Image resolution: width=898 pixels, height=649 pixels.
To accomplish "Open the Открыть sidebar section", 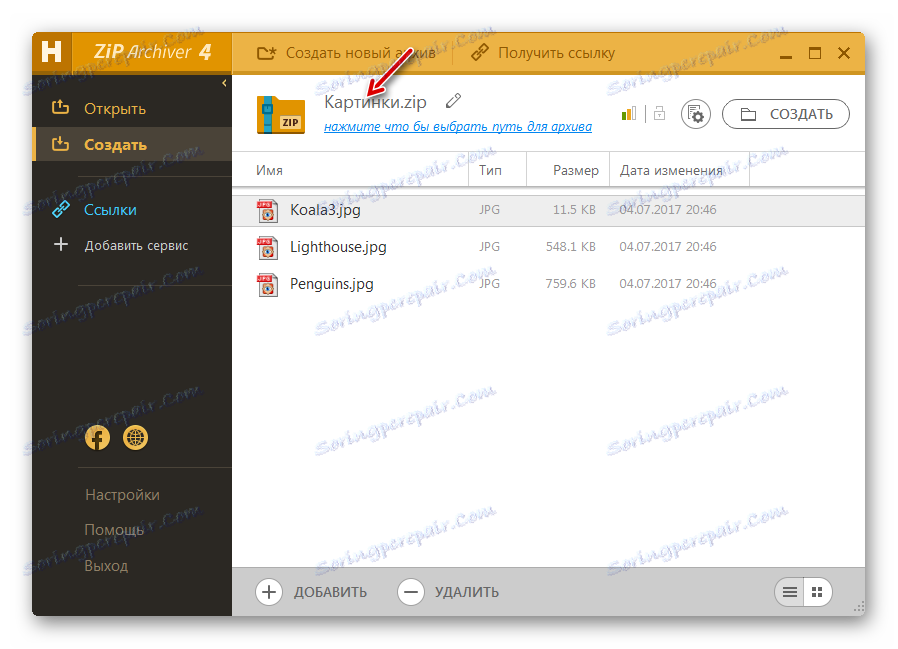I will [x=132, y=109].
